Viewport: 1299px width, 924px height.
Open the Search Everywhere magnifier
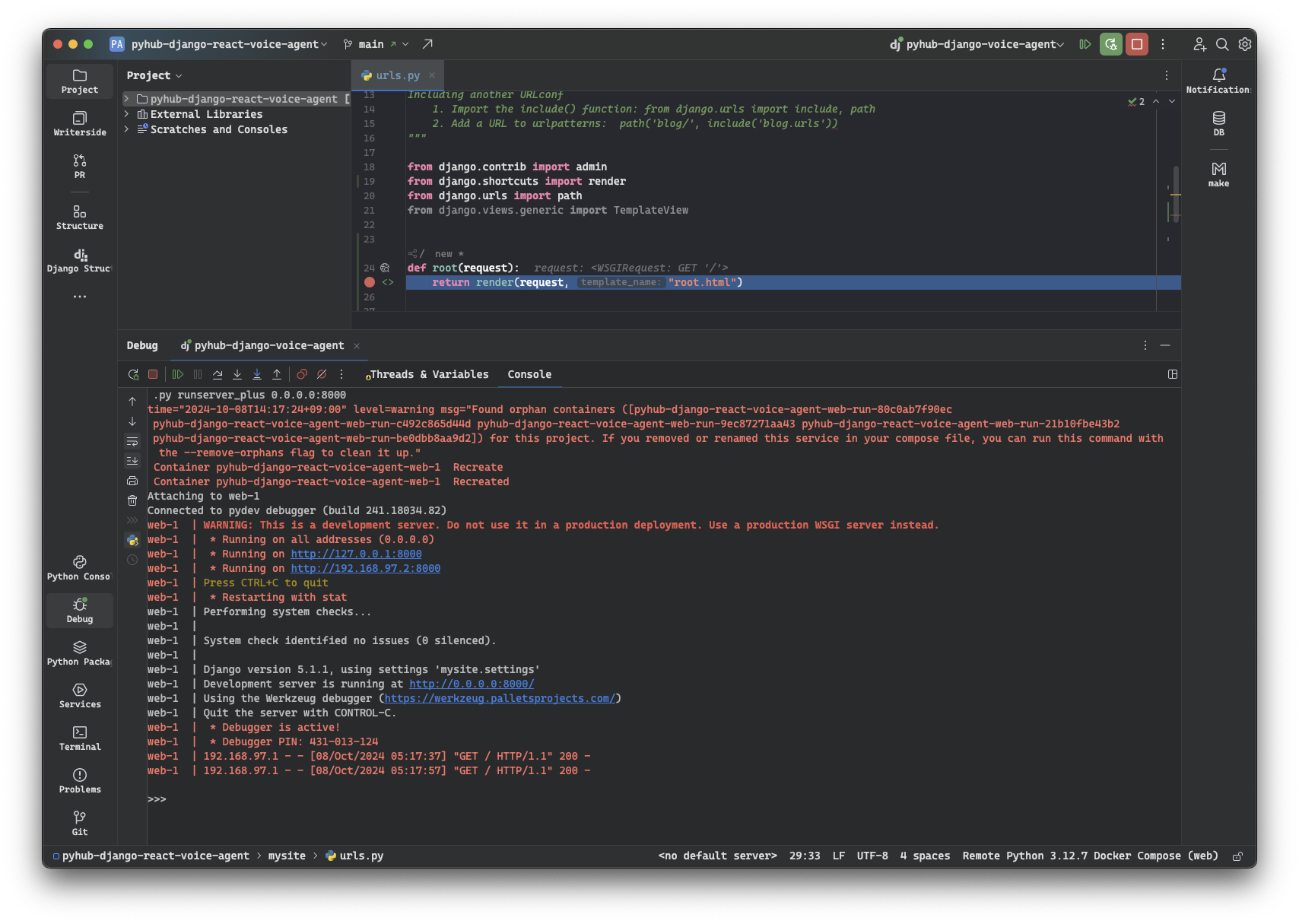pos(1222,44)
